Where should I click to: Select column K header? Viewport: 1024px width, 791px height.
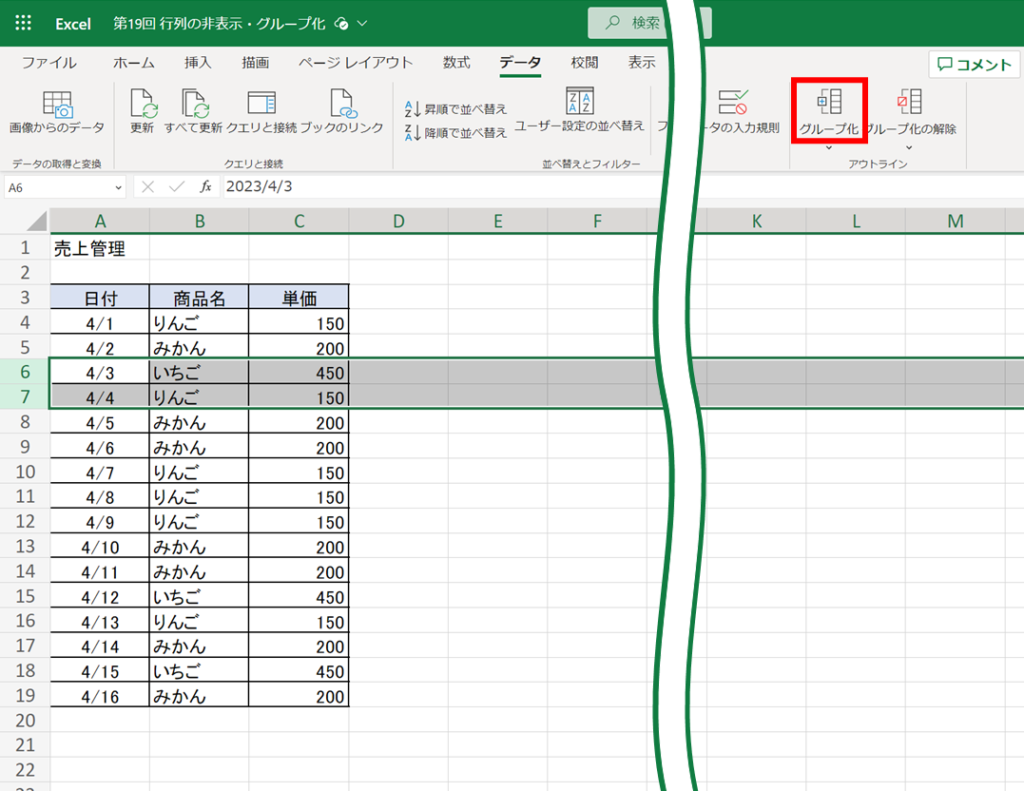click(756, 221)
